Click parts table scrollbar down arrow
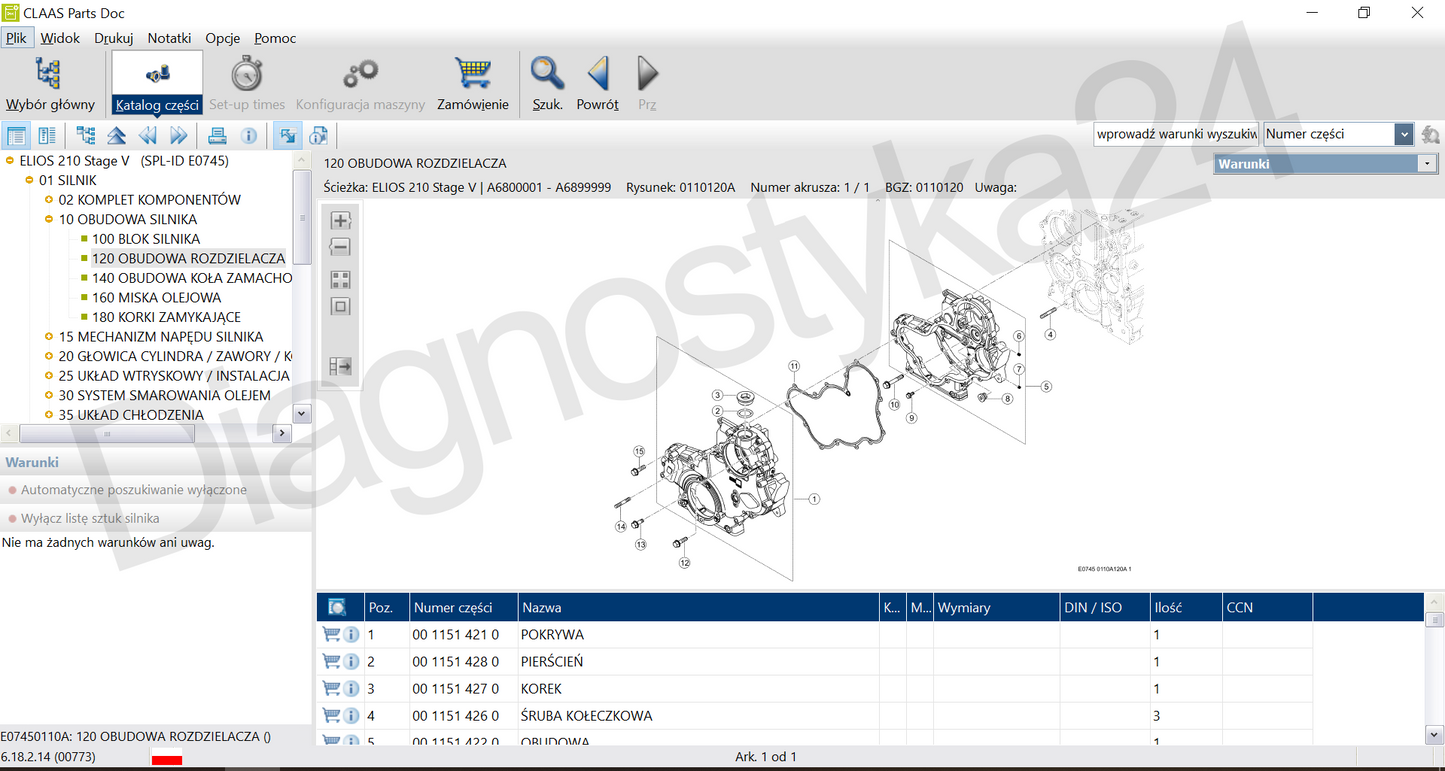1445x771 pixels. pyautogui.click(x=1435, y=734)
